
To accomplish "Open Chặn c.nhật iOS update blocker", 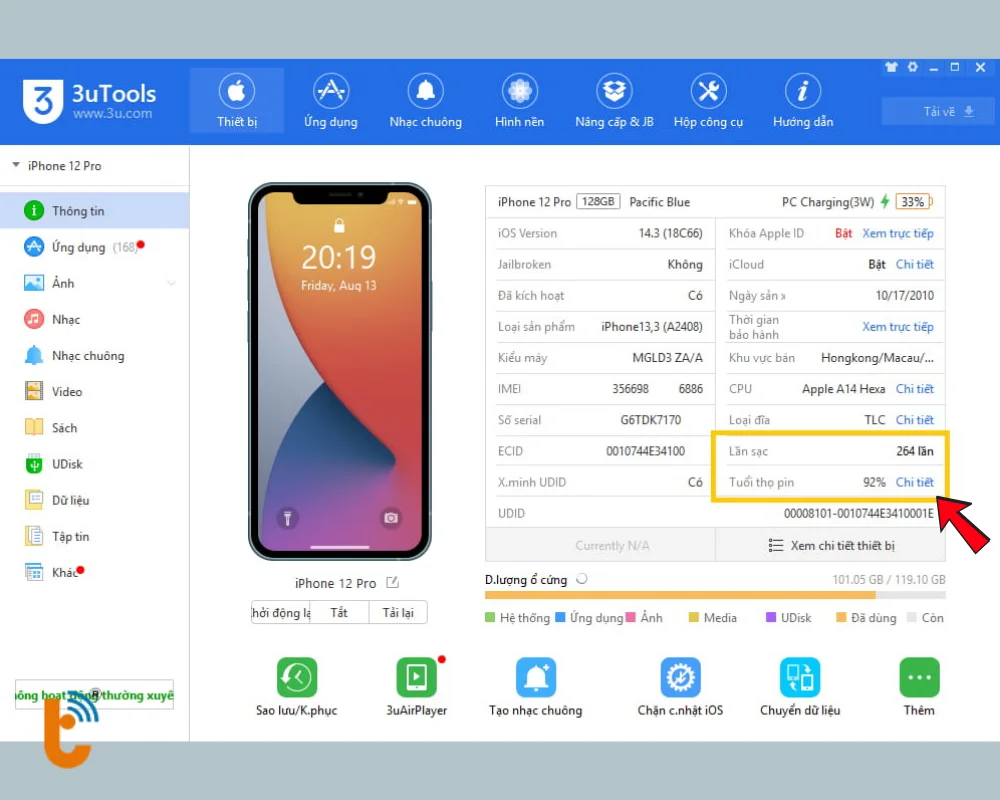I will coord(679,685).
